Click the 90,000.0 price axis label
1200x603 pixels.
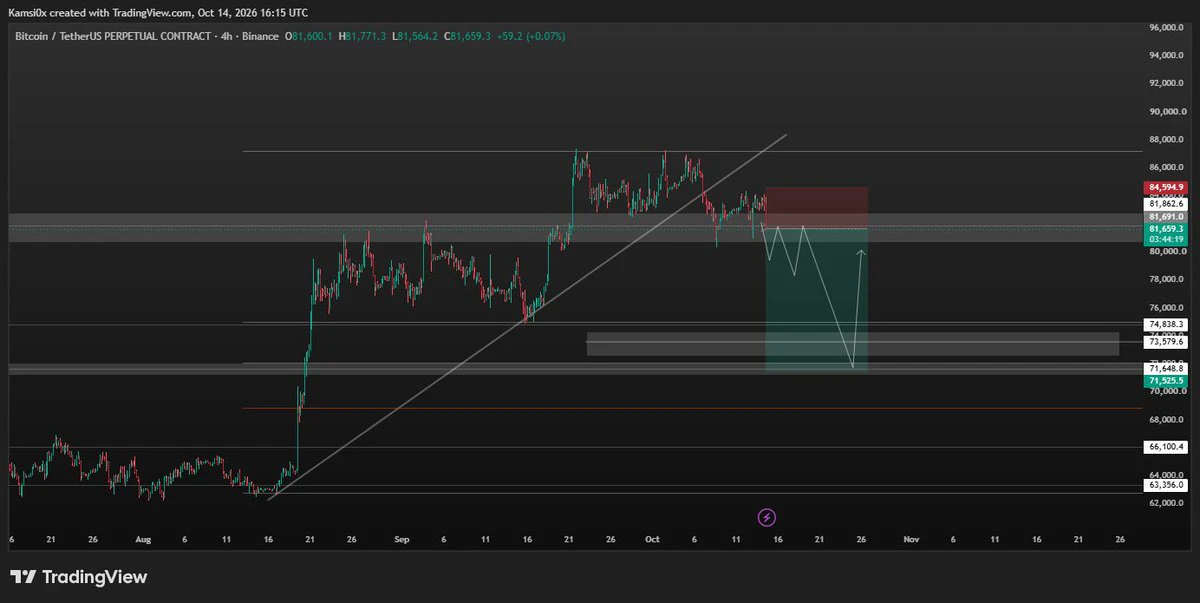click(x=1166, y=112)
